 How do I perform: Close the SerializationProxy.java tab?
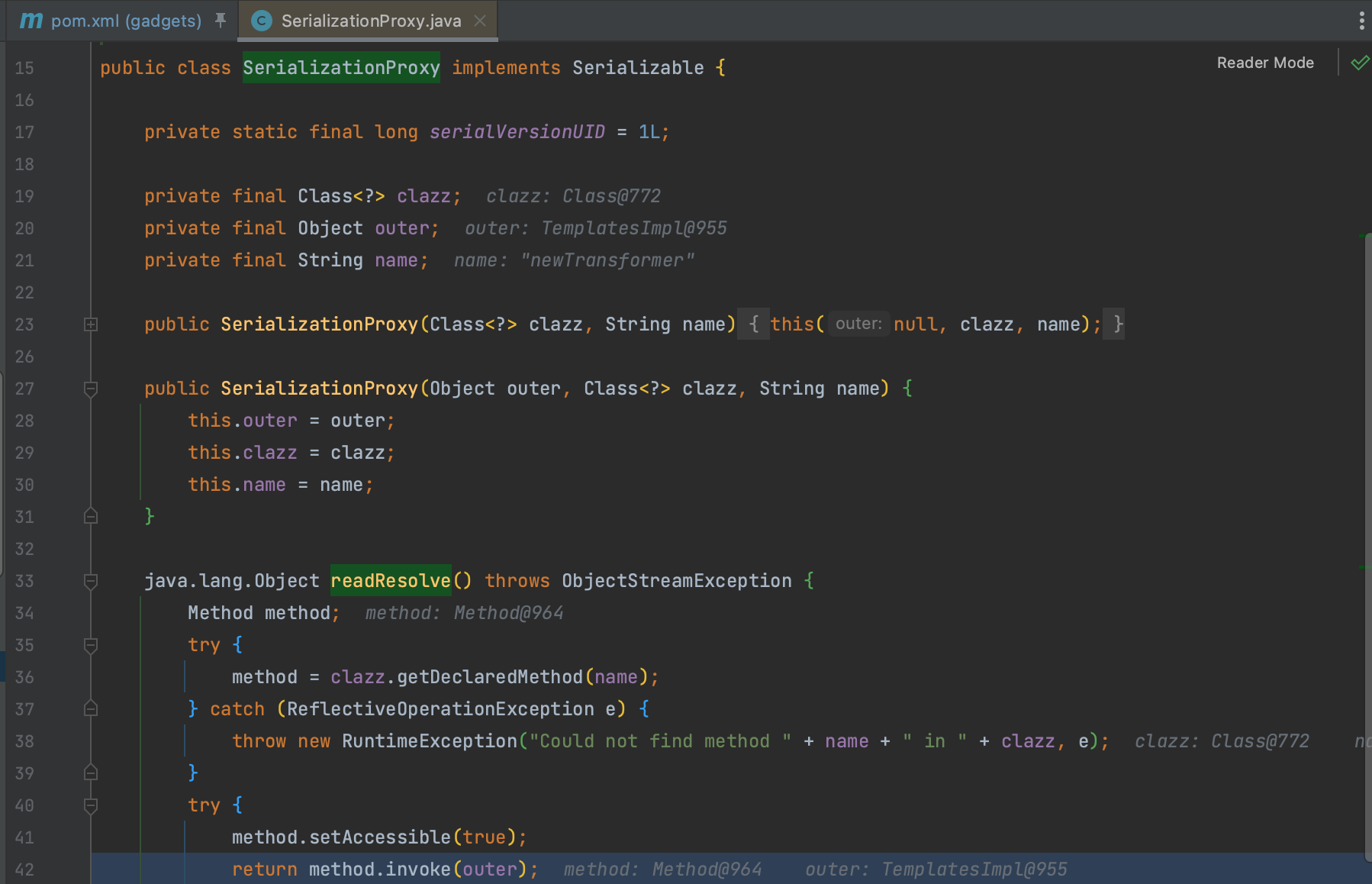(480, 21)
